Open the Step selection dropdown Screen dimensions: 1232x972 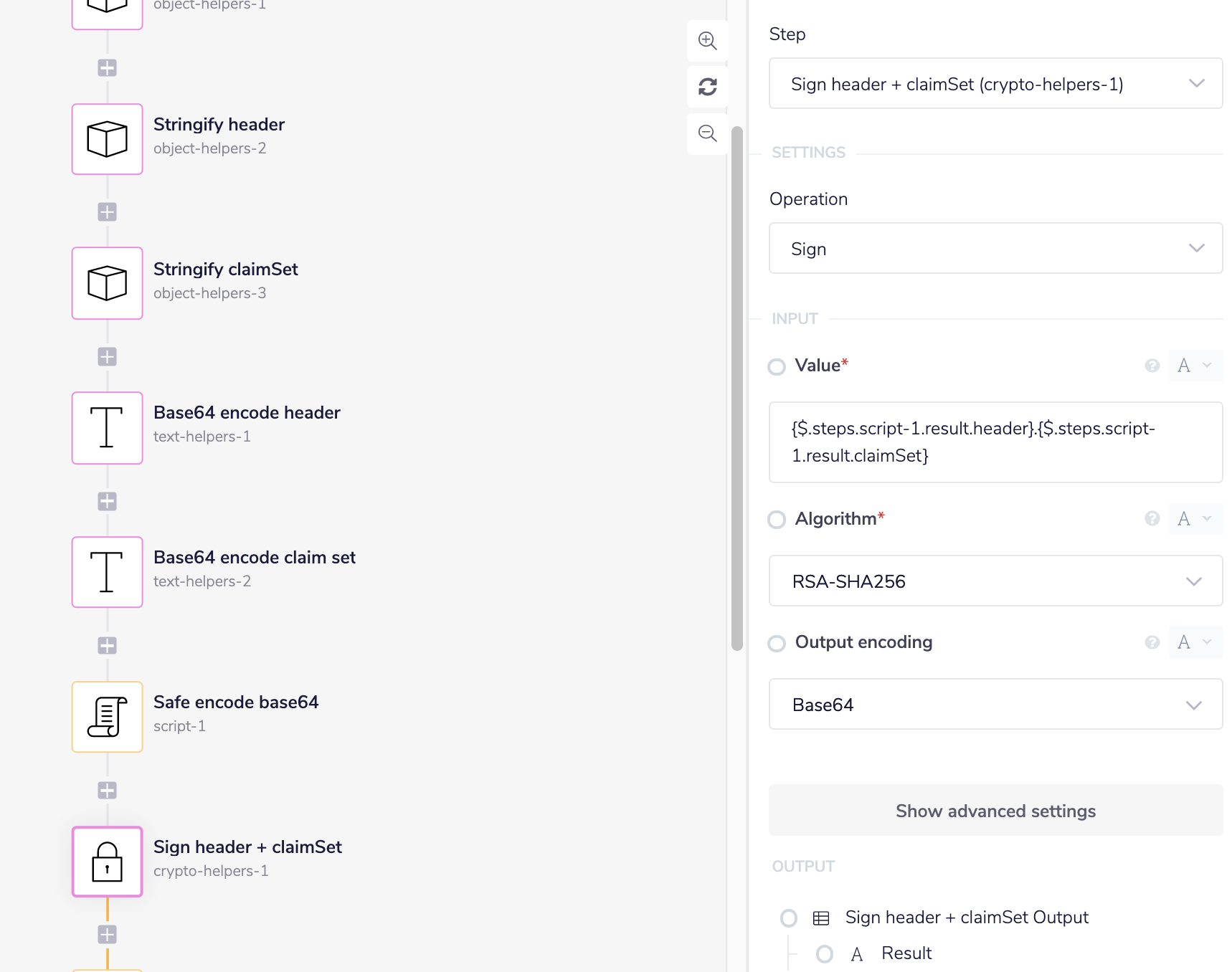tap(995, 84)
